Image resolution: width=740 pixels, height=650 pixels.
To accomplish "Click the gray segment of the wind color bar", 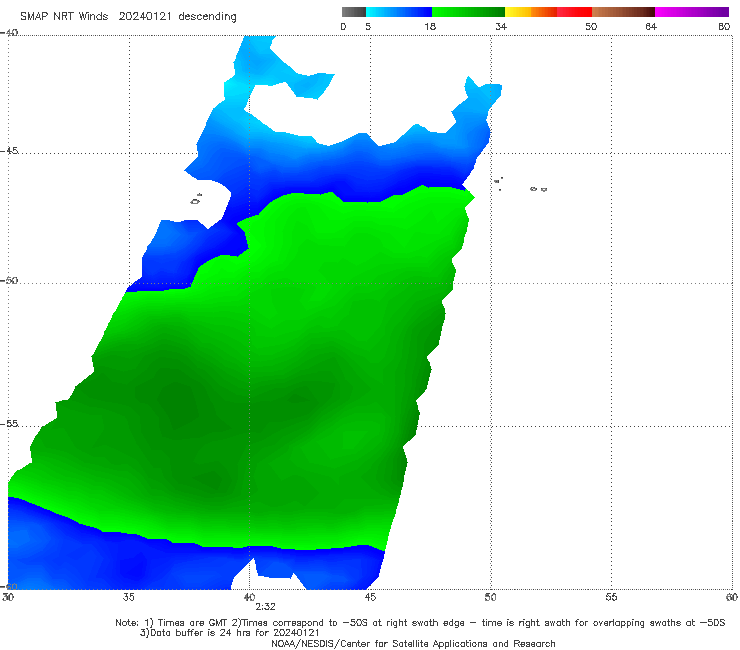I will tap(354, 12).
